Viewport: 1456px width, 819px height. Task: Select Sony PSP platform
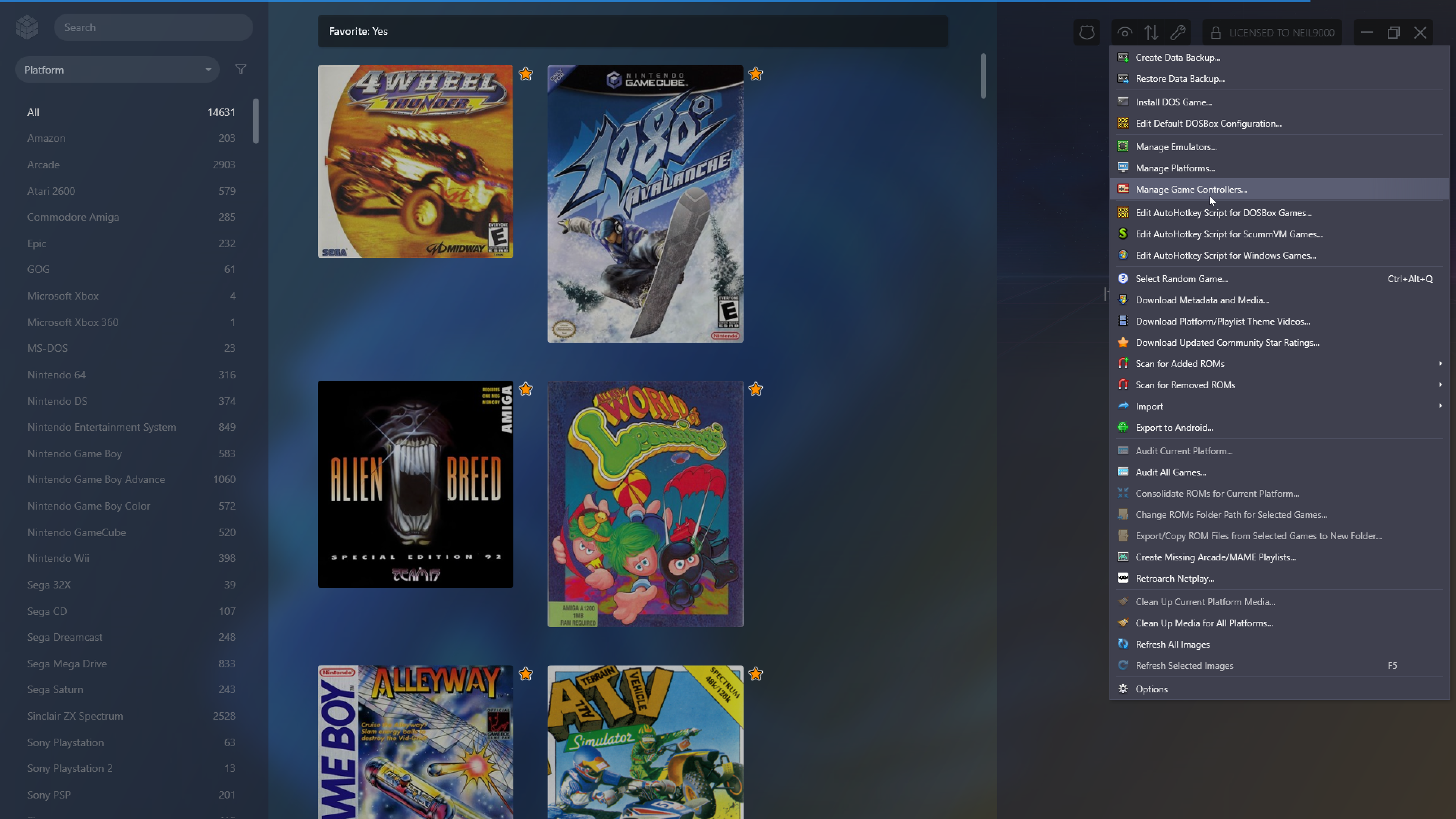pos(131,795)
